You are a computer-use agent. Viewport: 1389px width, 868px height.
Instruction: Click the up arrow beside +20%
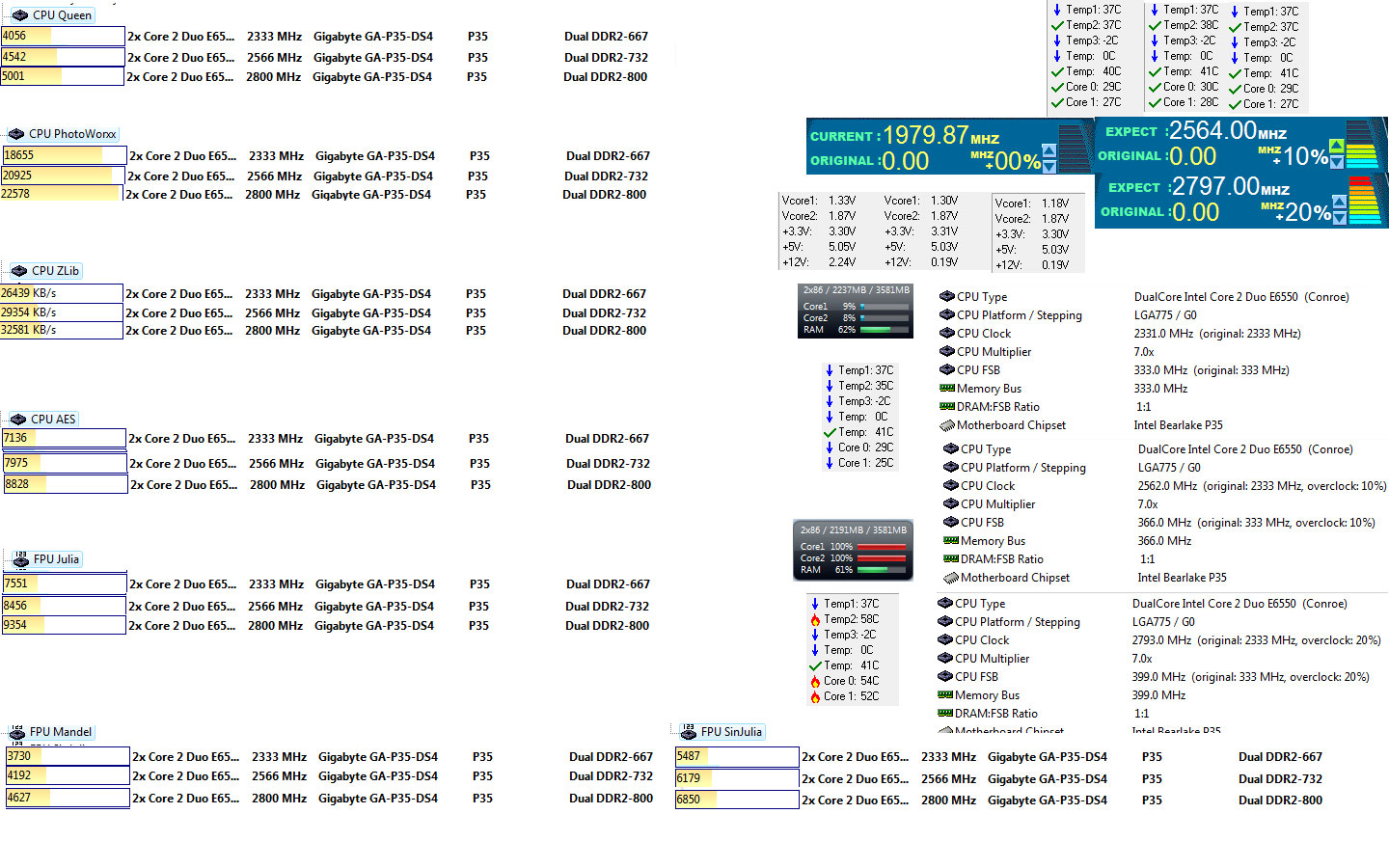(1339, 203)
